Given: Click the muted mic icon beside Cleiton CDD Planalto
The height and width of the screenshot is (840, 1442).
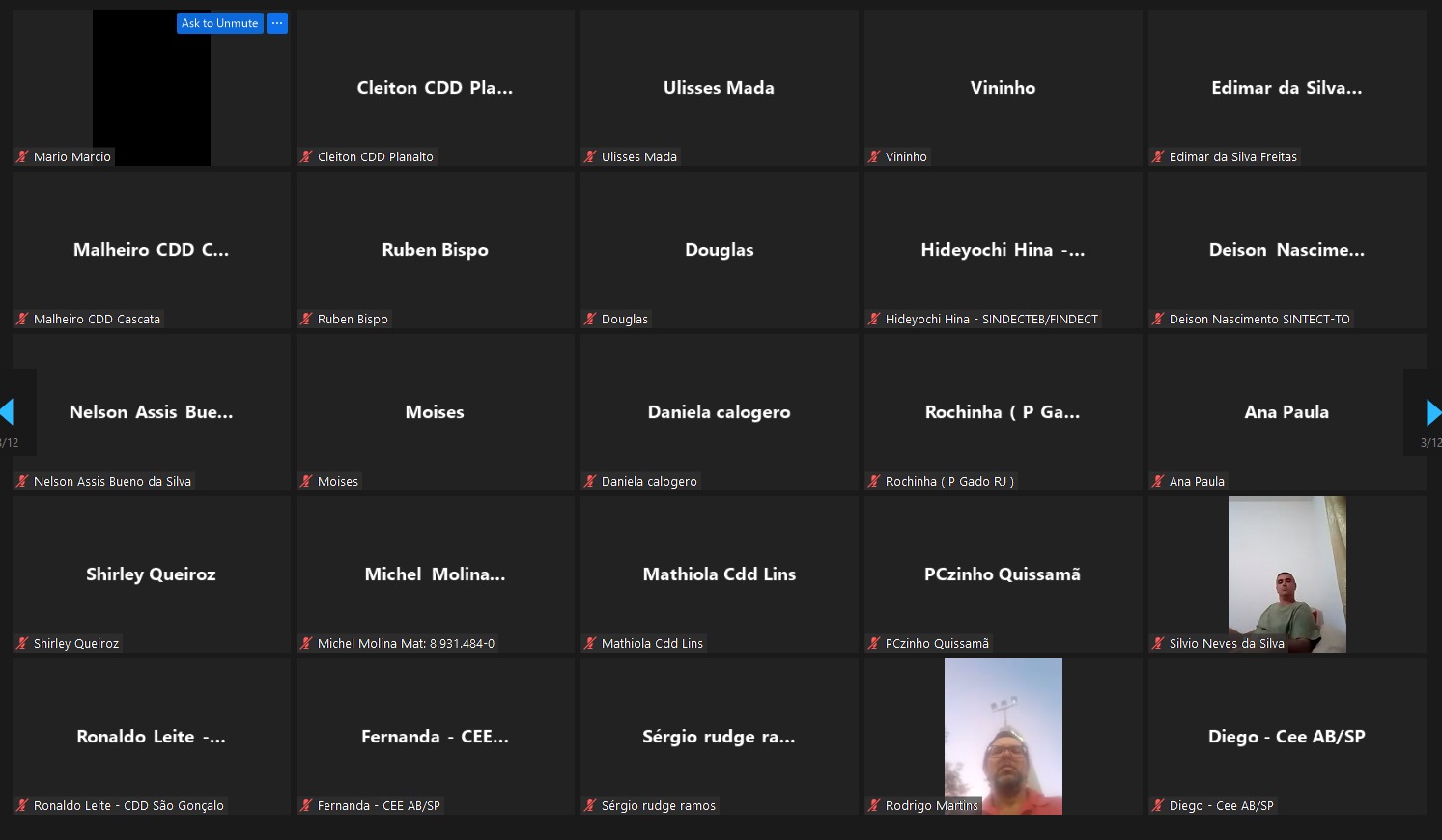Looking at the screenshot, I should click(306, 156).
